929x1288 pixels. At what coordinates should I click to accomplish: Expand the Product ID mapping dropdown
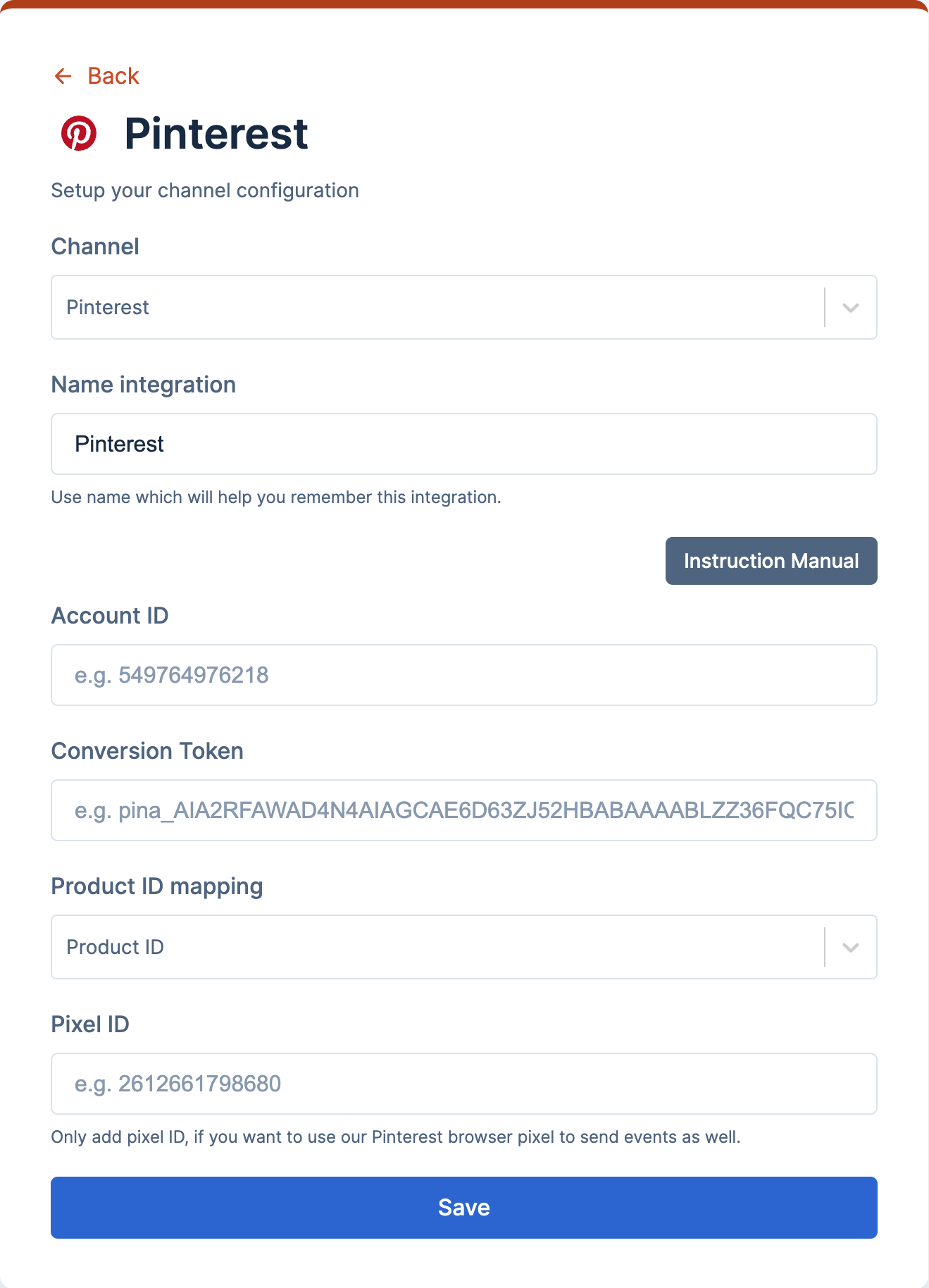pyautogui.click(x=437, y=947)
